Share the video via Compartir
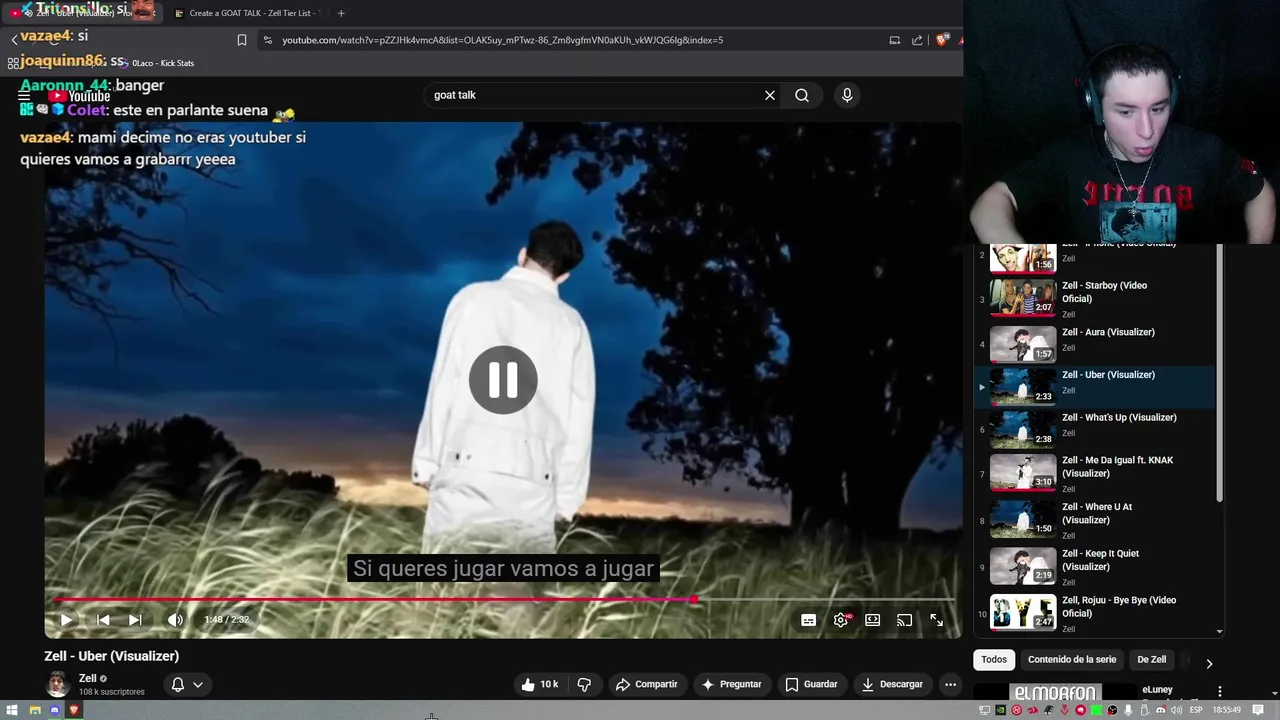1280x720 pixels. pos(646,684)
